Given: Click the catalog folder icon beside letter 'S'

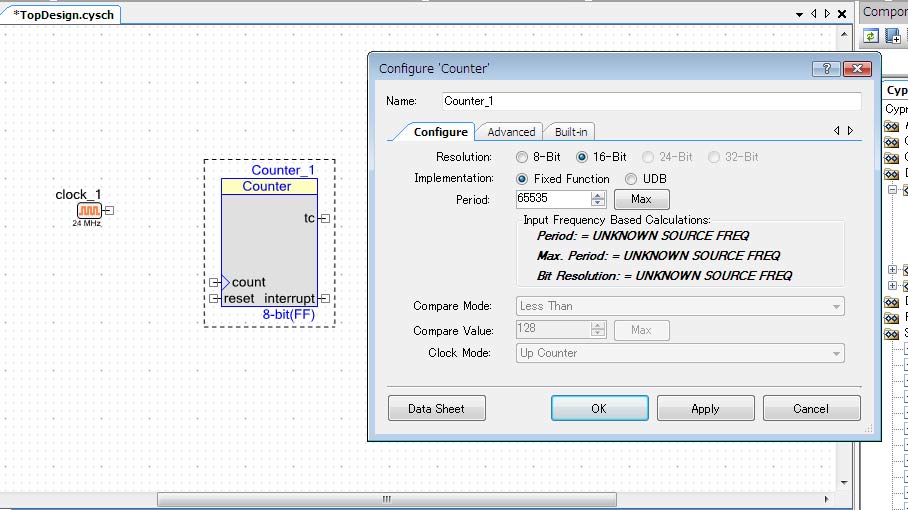Looking at the screenshot, I should (891, 333).
